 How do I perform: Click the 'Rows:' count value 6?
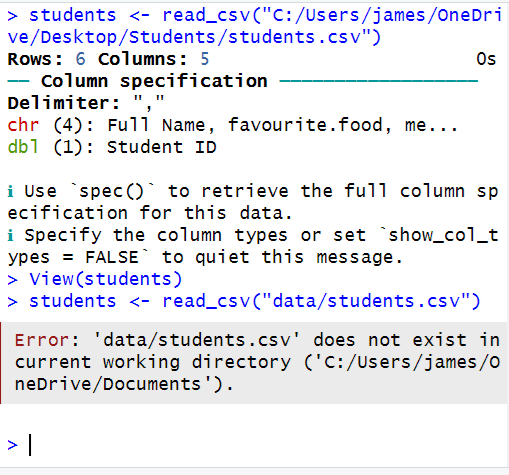[x=81, y=59]
